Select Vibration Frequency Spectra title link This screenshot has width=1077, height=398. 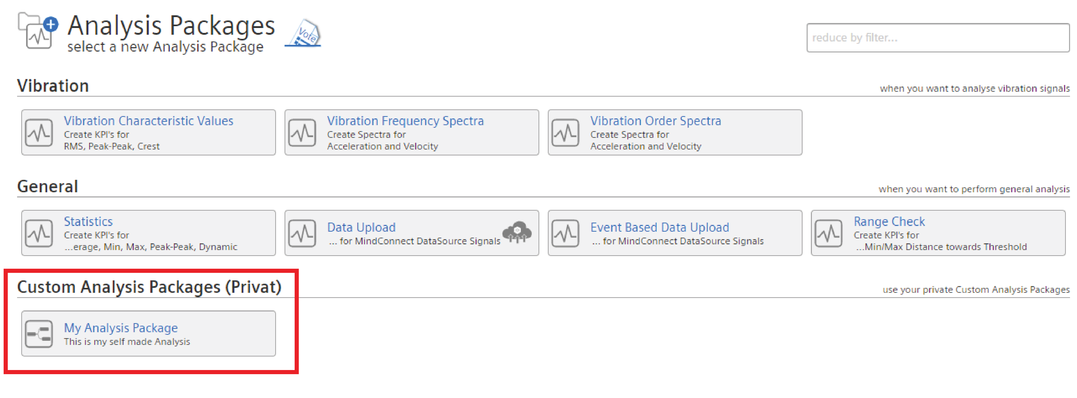pyautogui.click(x=405, y=121)
